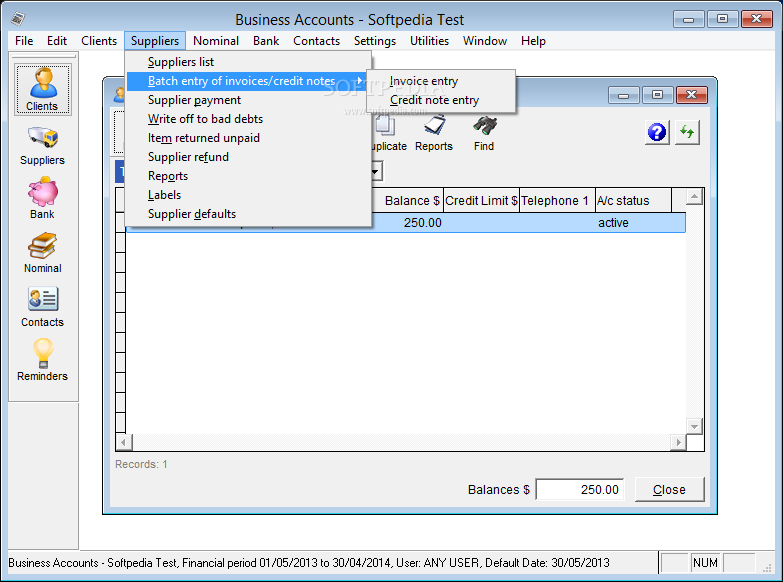Click the blue help question mark icon
783x582 pixels.
point(657,132)
